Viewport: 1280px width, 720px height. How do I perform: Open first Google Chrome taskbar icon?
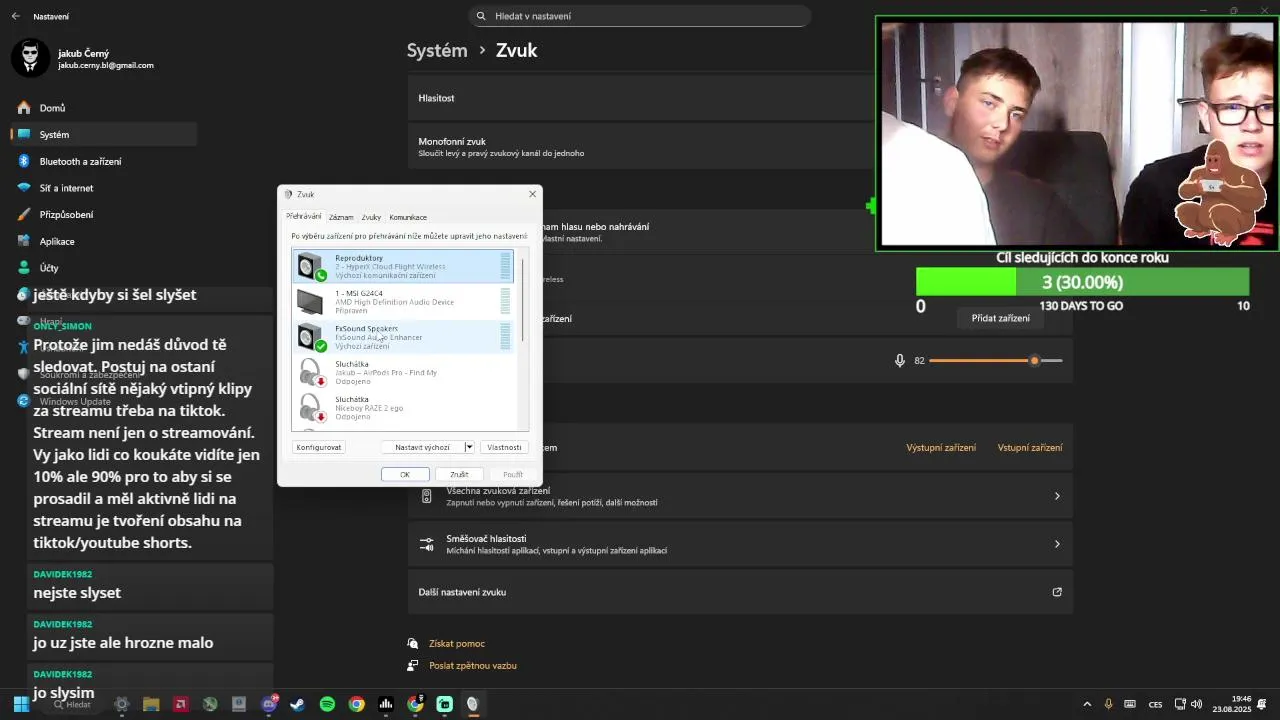[x=356, y=704]
